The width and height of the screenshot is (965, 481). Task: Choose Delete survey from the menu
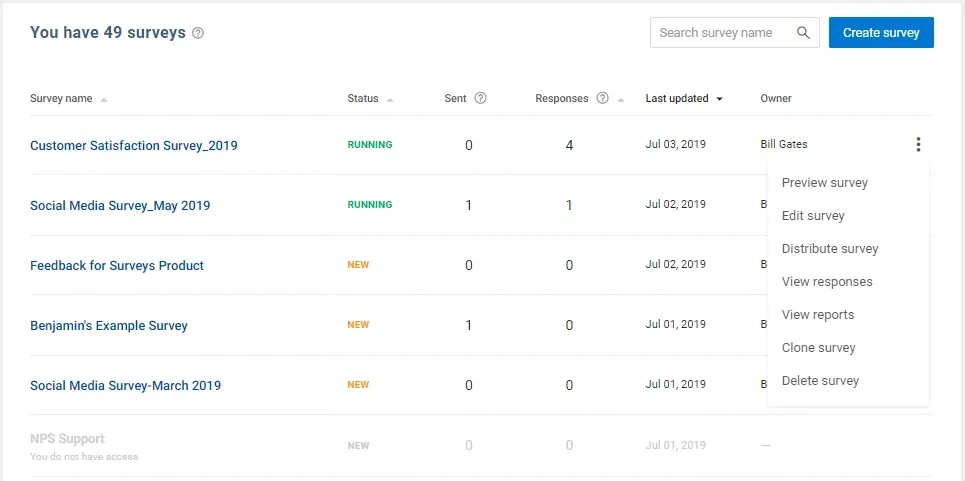[820, 381]
